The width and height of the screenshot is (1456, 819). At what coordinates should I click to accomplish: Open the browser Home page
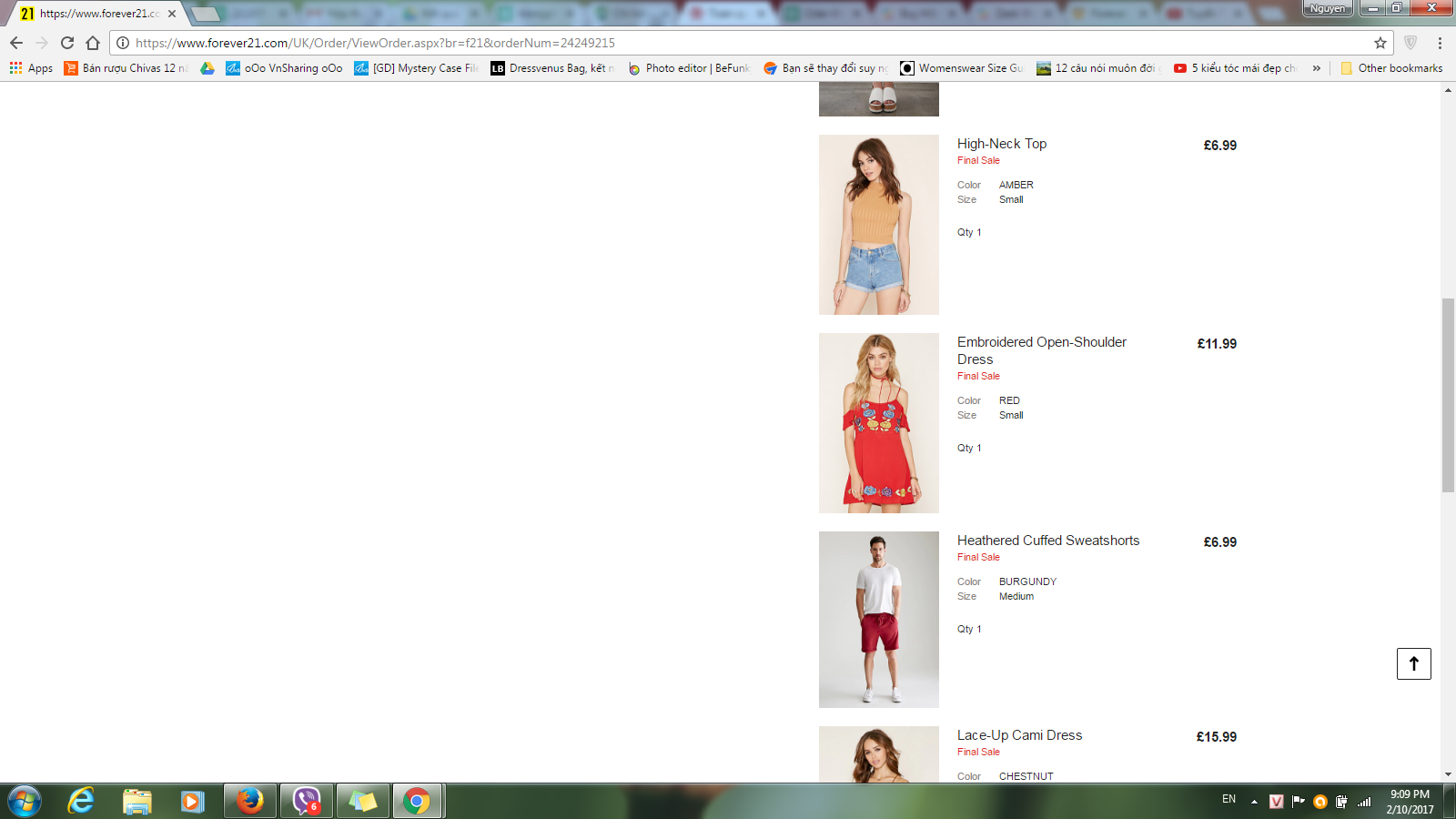click(x=93, y=43)
